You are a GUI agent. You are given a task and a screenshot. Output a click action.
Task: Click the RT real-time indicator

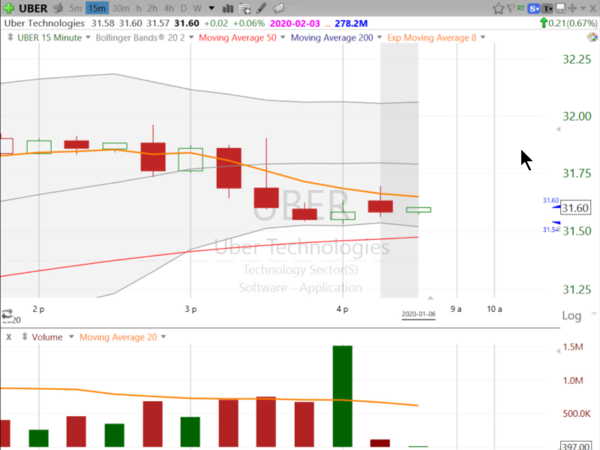click(x=521, y=8)
